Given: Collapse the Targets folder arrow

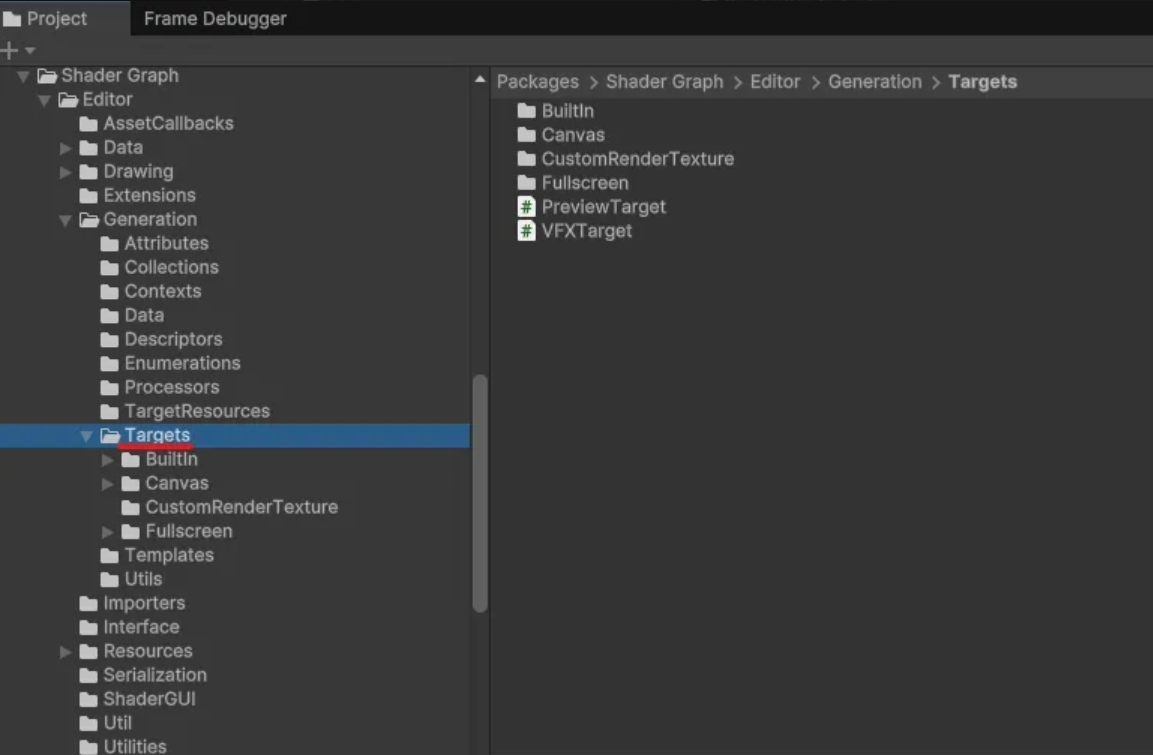Looking at the screenshot, I should point(86,436).
